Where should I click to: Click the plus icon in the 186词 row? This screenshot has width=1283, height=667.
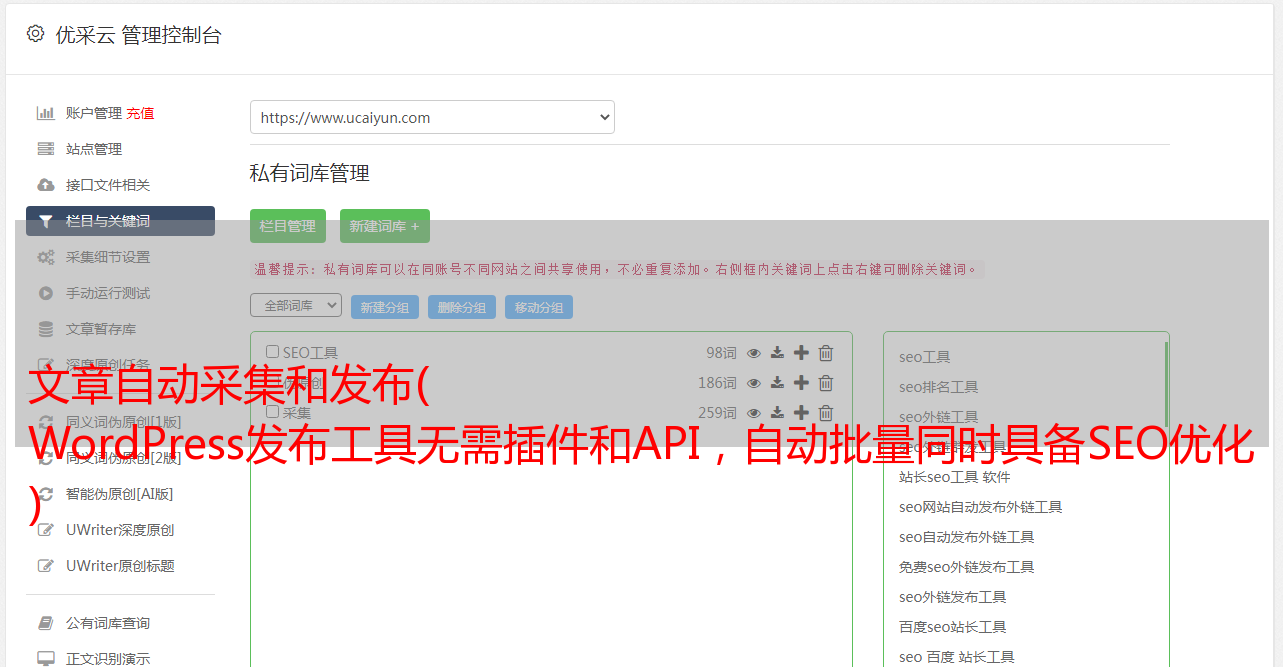click(801, 383)
